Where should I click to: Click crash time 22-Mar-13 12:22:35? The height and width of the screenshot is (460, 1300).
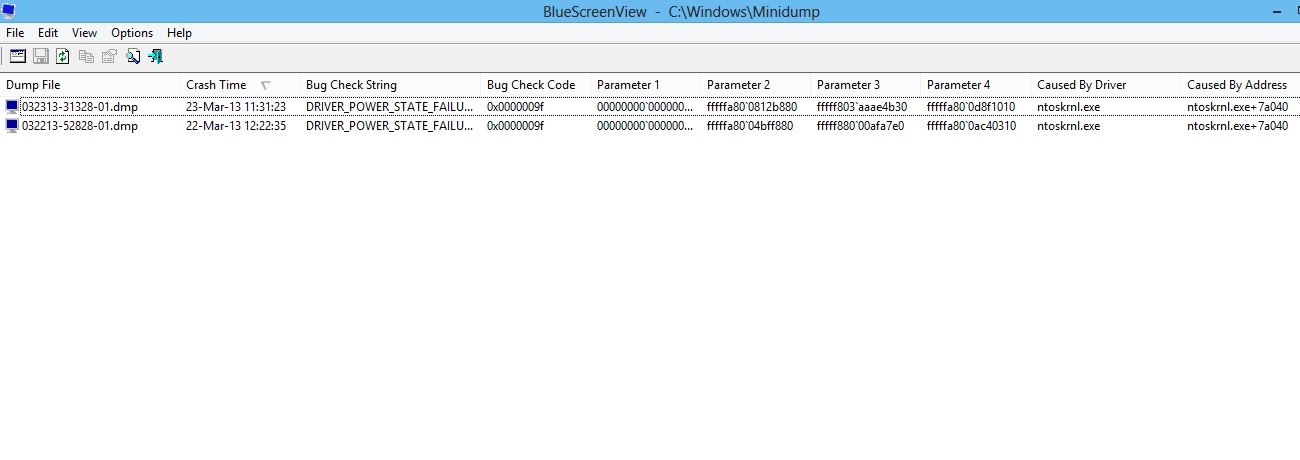pos(236,126)
